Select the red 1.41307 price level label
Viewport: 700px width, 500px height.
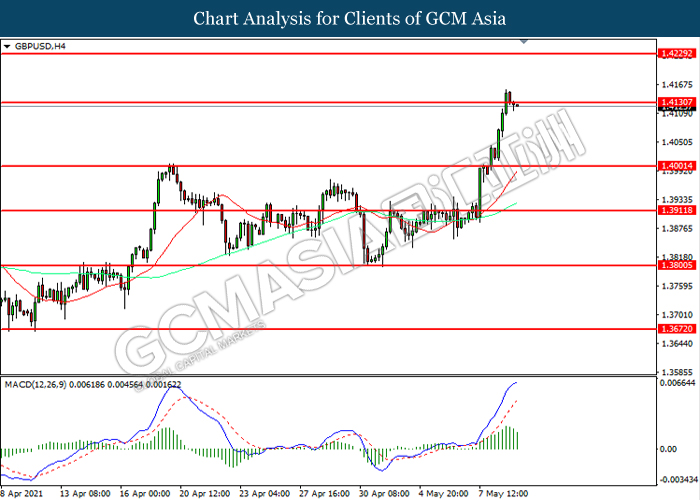(x=677, y=102)
